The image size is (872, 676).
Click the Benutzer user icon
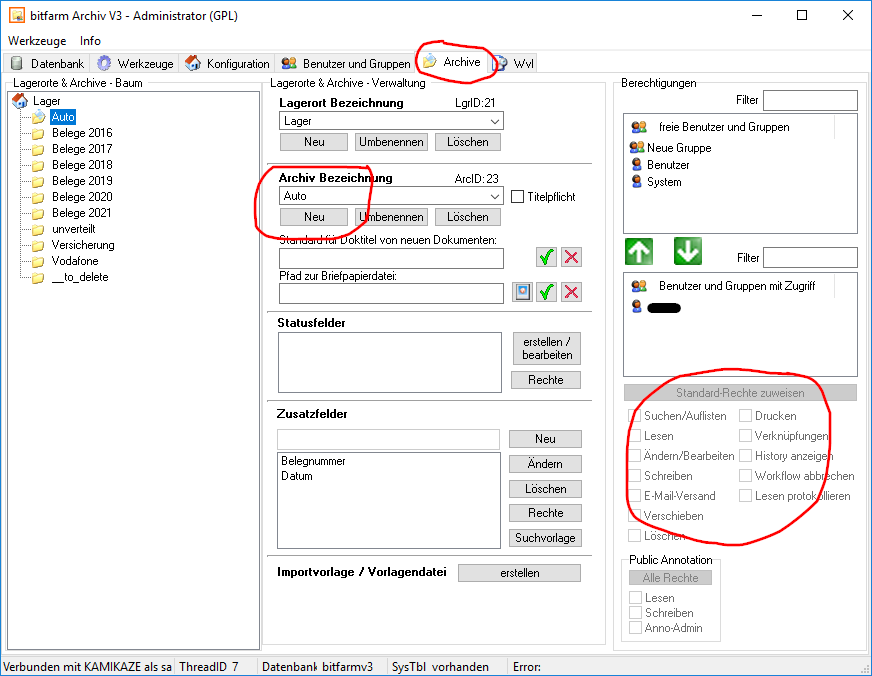click(x=637, y=165)
